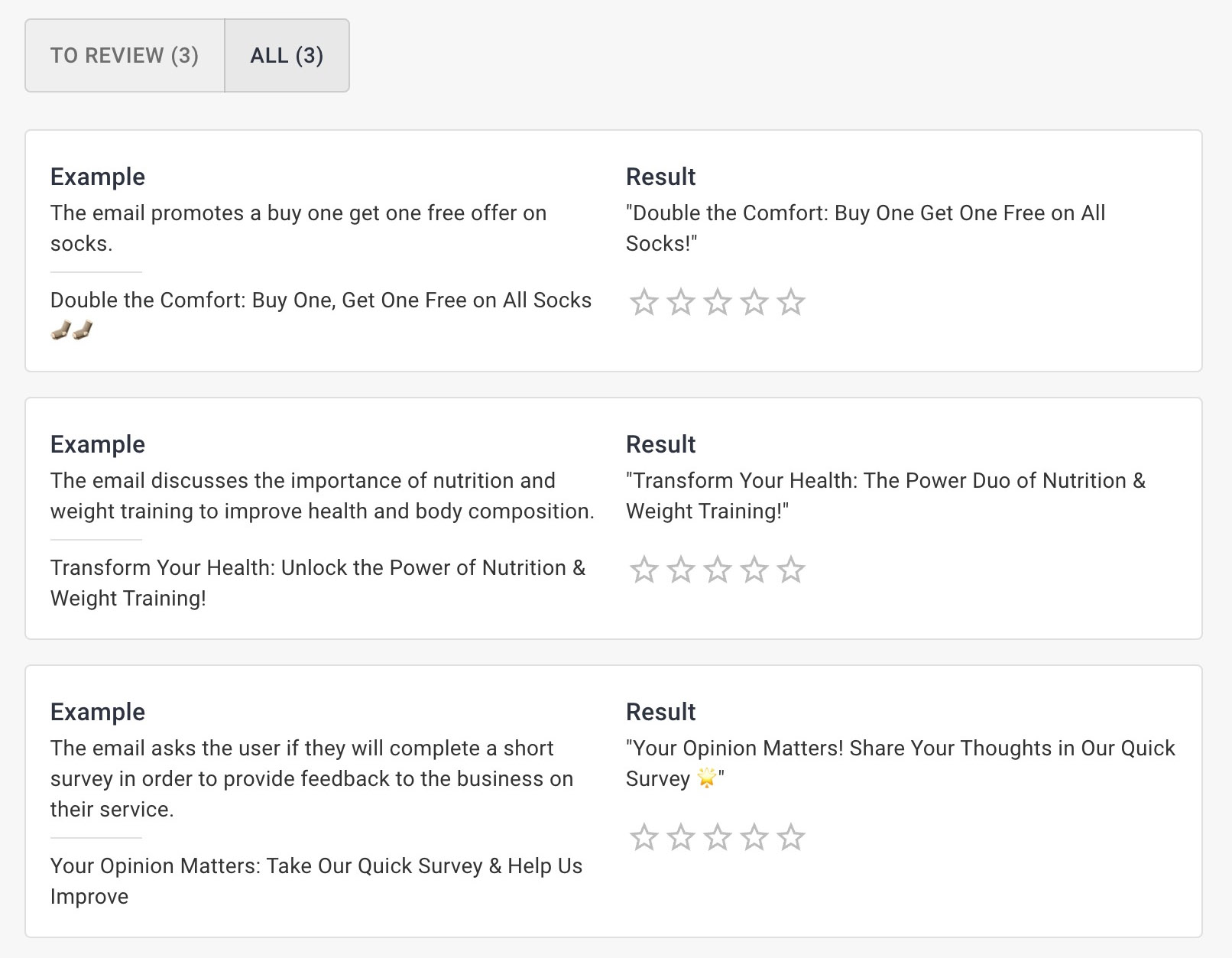Rate the nutrition result three stars

tap(717, 570)
